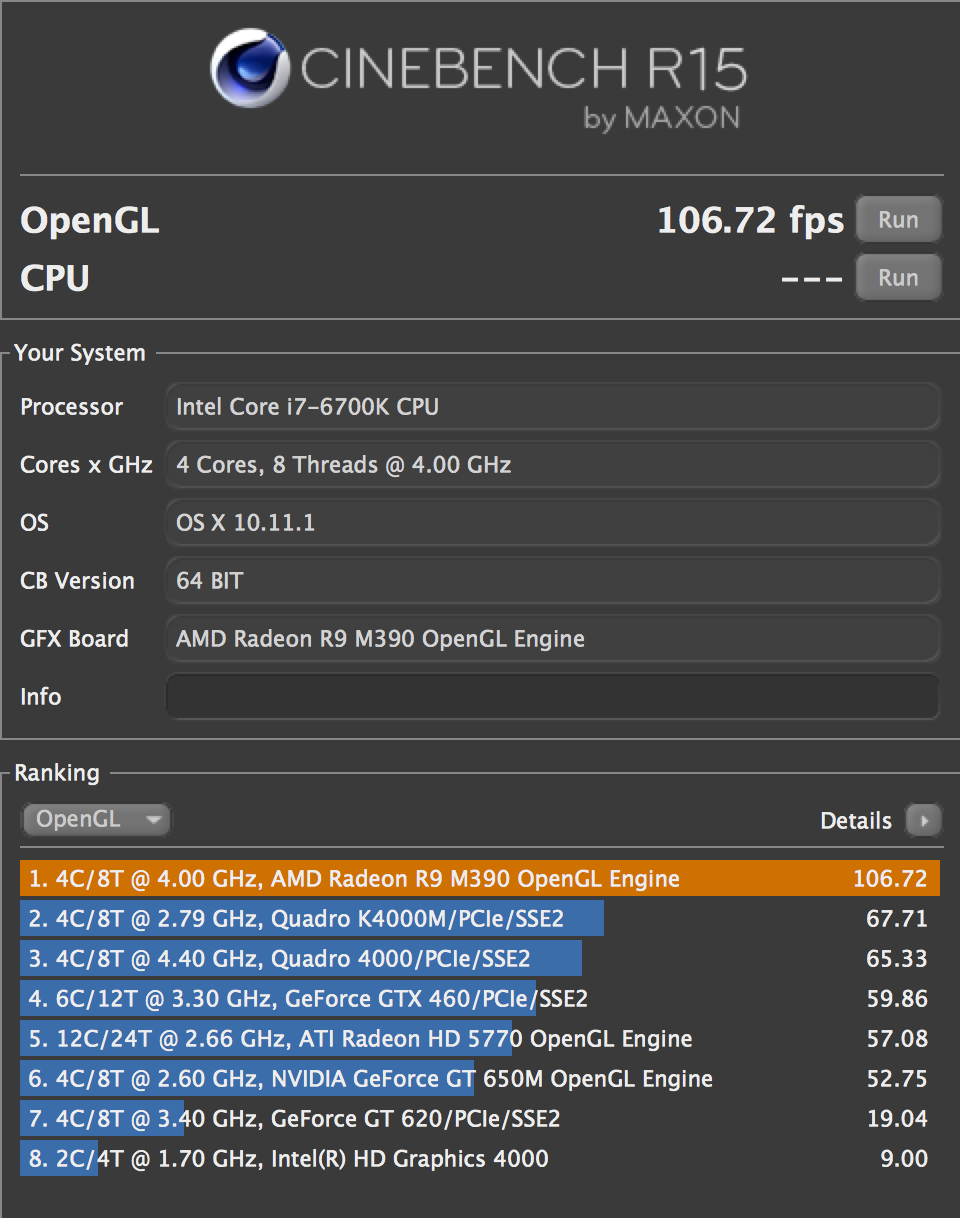Select the Quadro 4000 ranking entry
The image size is (960, 1218).
[479, 959]
